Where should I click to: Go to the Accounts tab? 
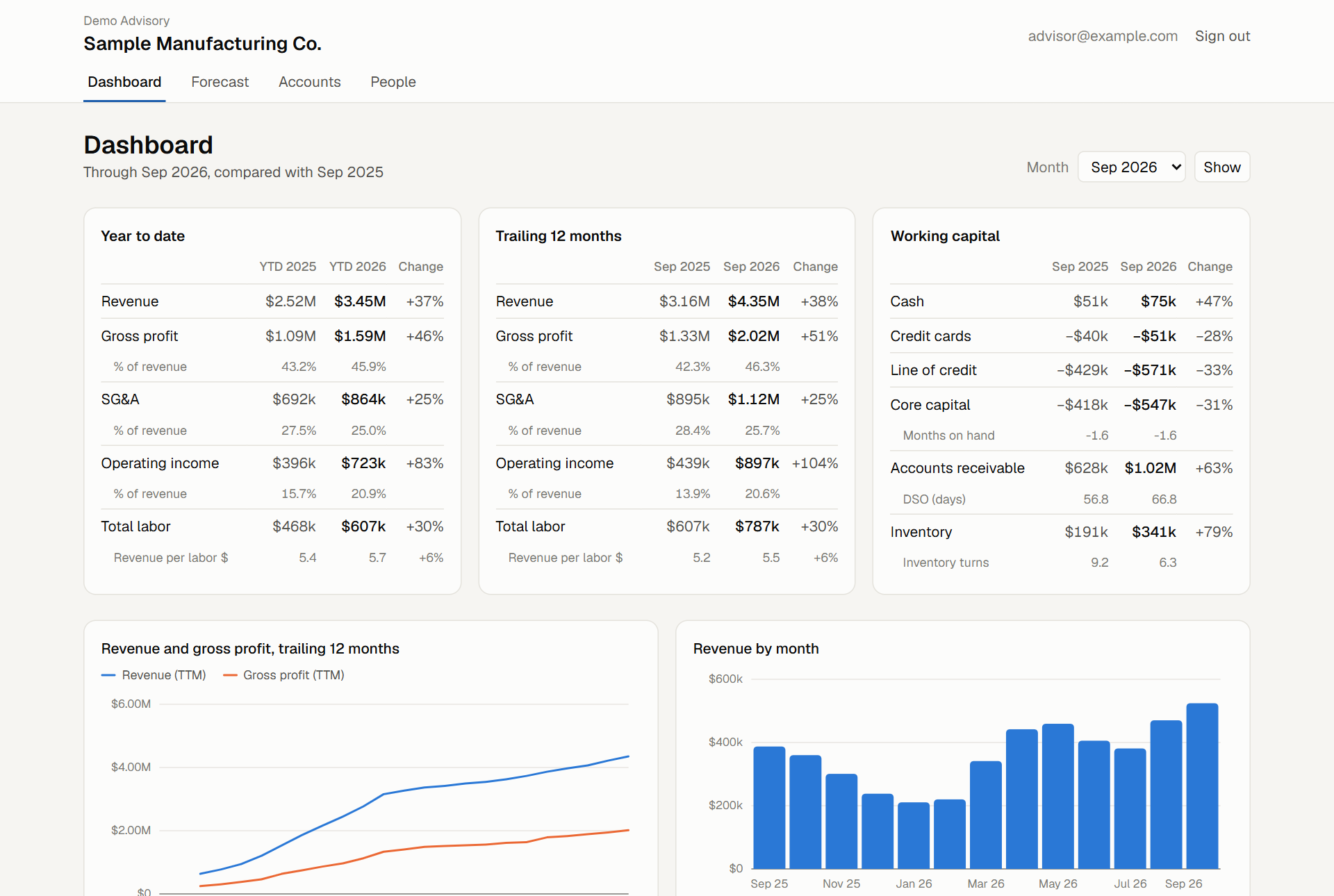click(309, 82)
